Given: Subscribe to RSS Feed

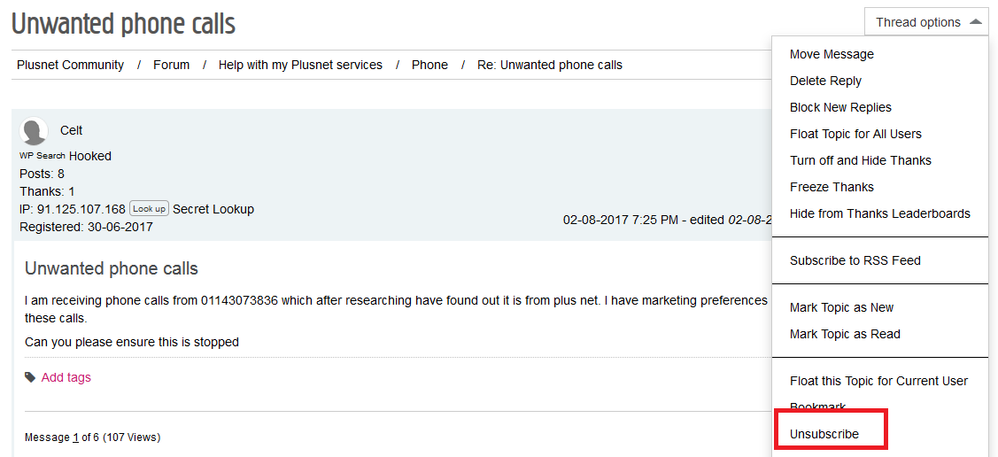Looking at the screenshot, I should pyautogui.click(x=855, y=260).
